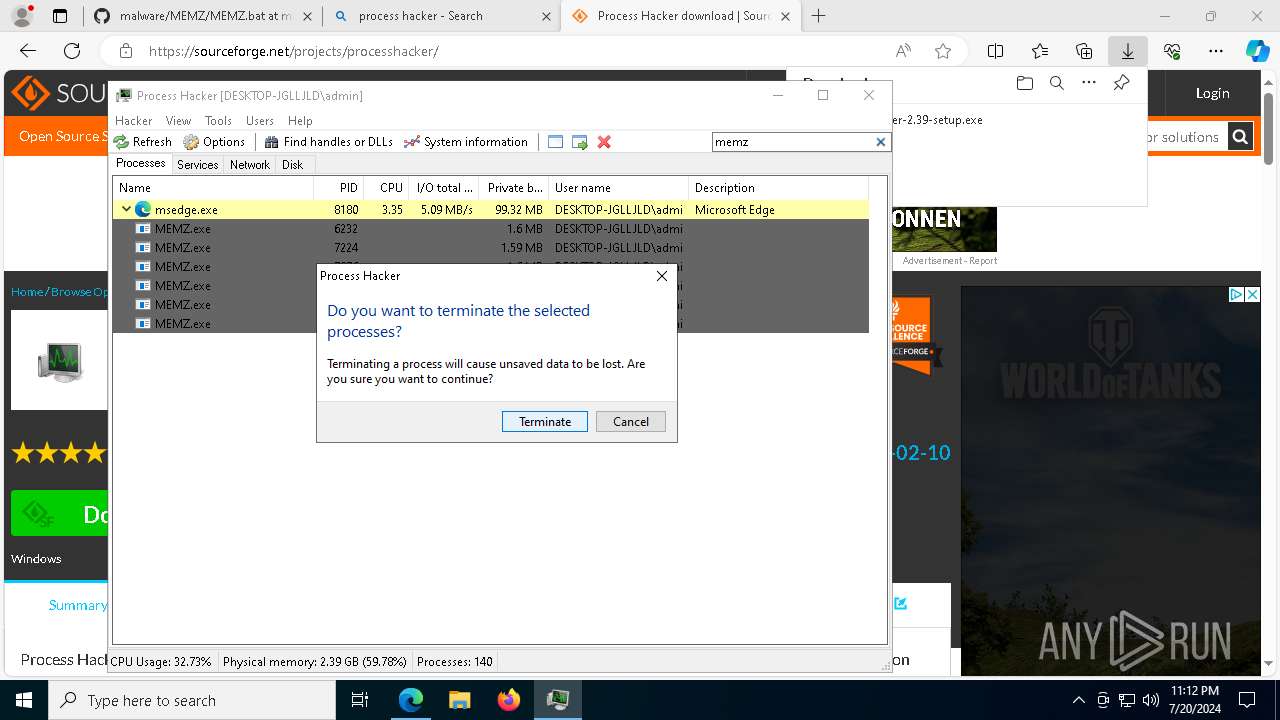Open System information graph icon
Image resolution: width=1280 pixels, height=720 pixels.
[411, 142]
